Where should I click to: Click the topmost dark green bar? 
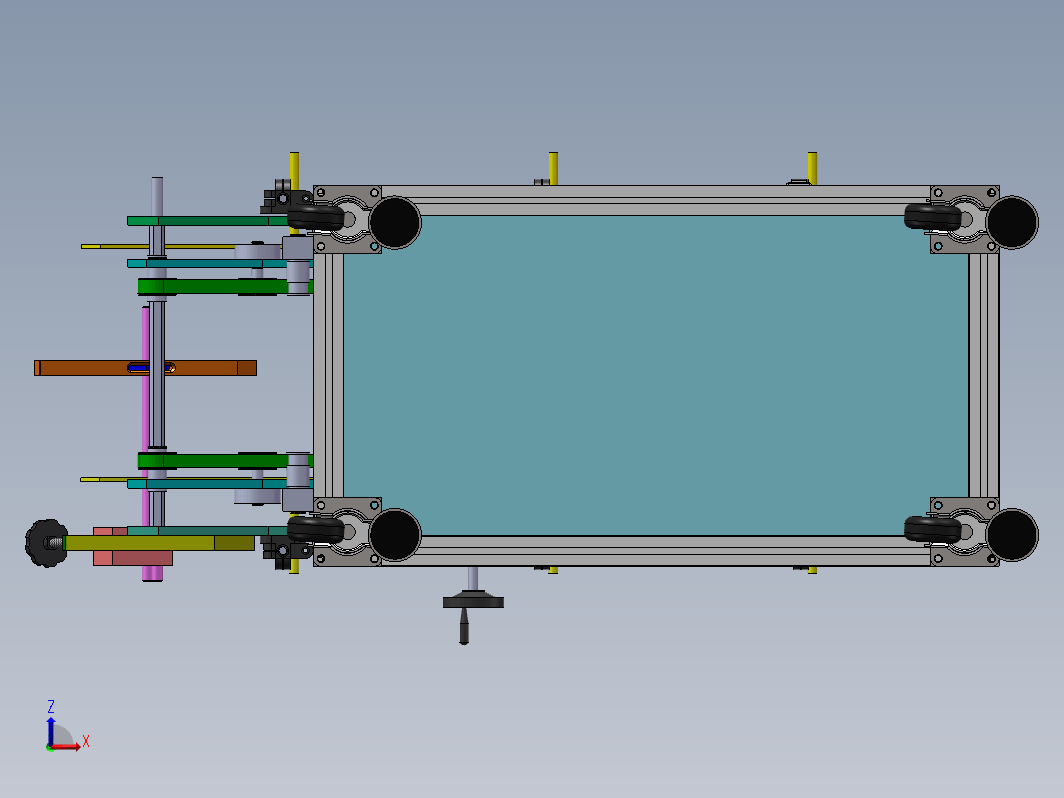(207, 221)
